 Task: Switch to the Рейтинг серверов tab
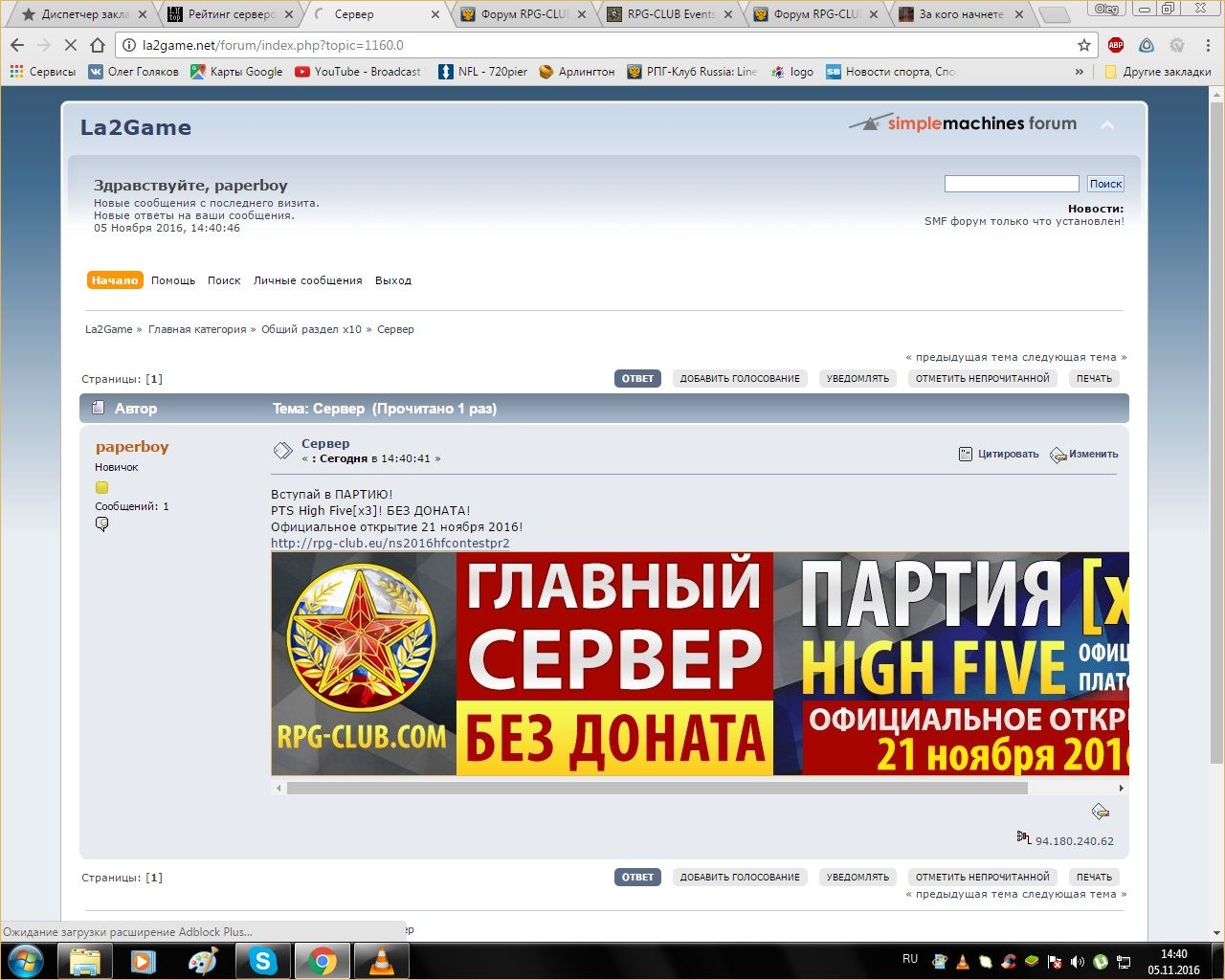pyautogui.click(x=231, y=14)
